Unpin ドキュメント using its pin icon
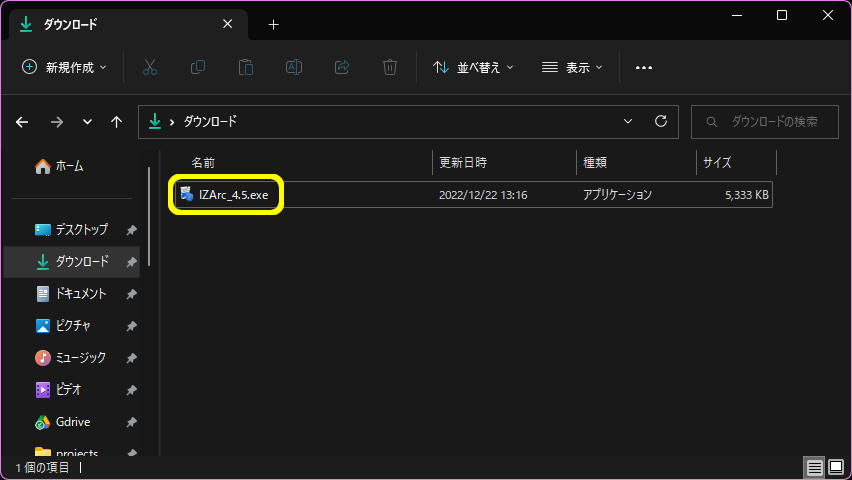Screen dimensions: 852x480 (131, 294)
